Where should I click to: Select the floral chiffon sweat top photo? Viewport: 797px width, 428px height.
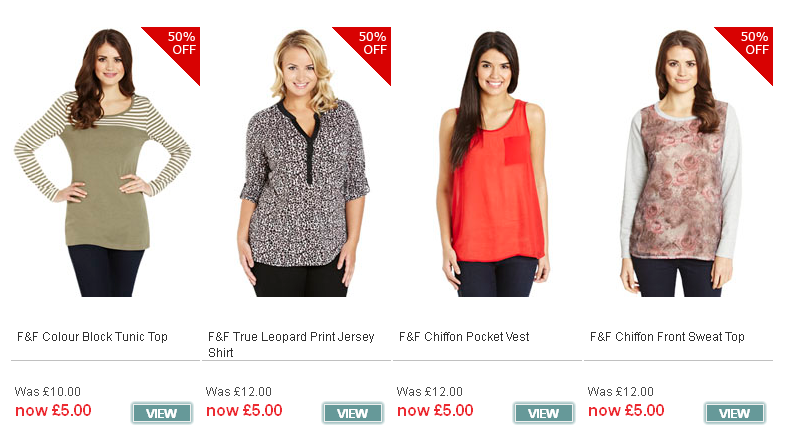click(x=681, y=163)
